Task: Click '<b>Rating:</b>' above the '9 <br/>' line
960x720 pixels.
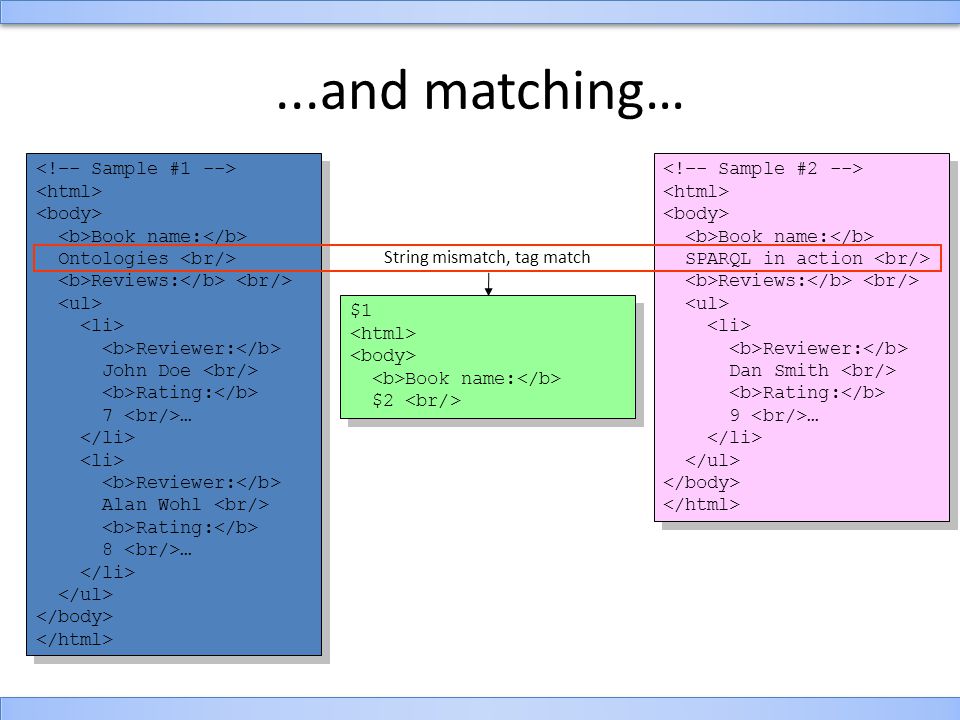Action: tap(807, 392)
